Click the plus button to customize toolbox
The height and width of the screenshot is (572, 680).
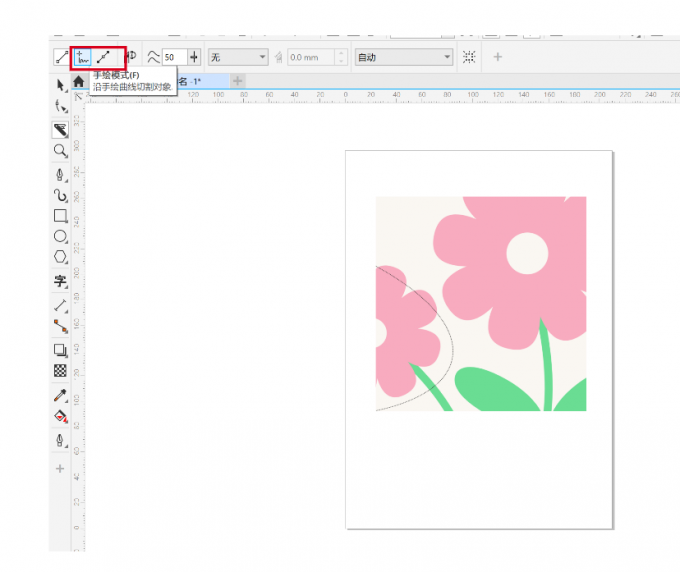61,468
